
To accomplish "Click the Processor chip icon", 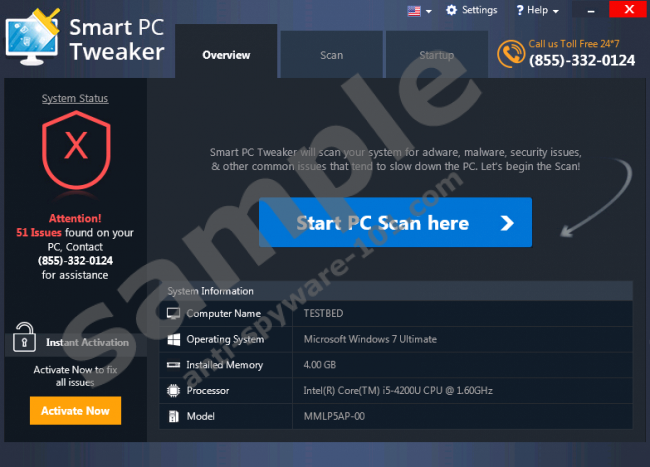I will coord(173,391).
